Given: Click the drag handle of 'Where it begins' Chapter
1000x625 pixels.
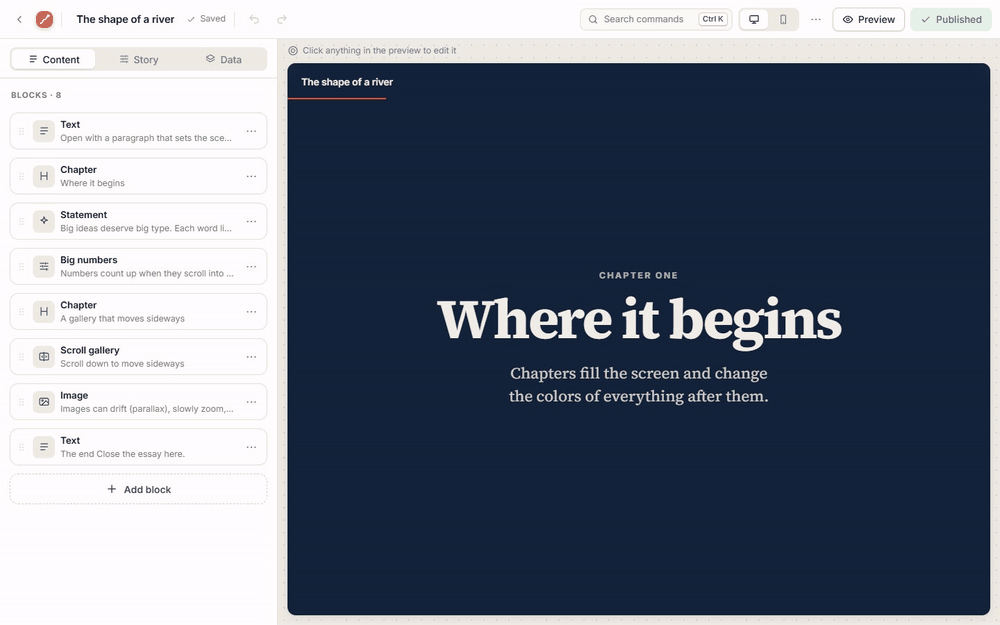Looking at the screenshot, I should pyautogui.click(x=21, y=176).
